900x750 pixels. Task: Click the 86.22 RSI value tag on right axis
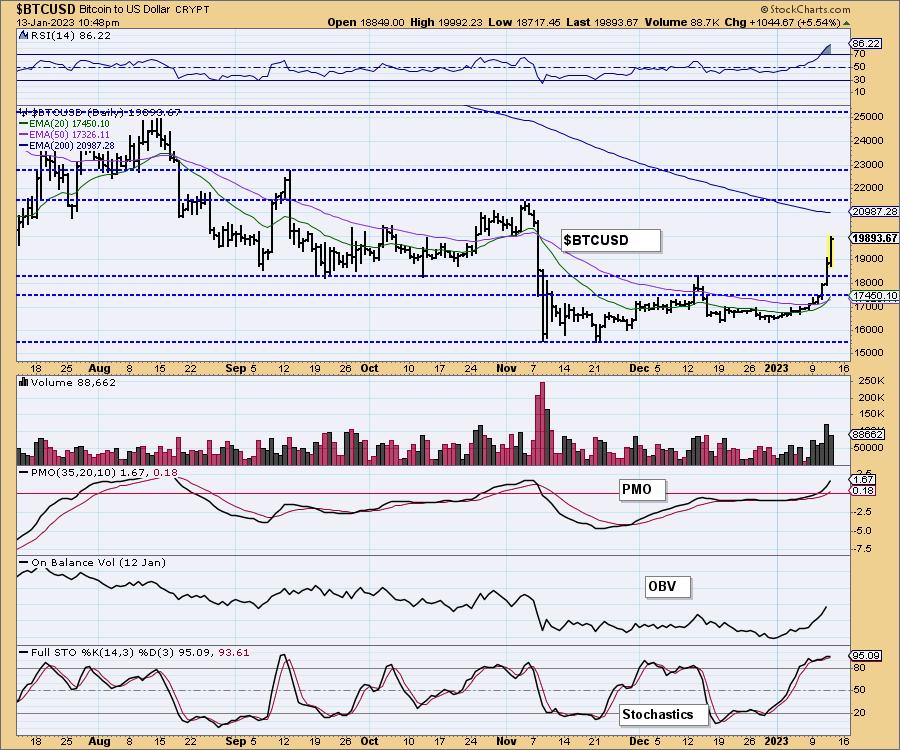(x=866, y=44)
